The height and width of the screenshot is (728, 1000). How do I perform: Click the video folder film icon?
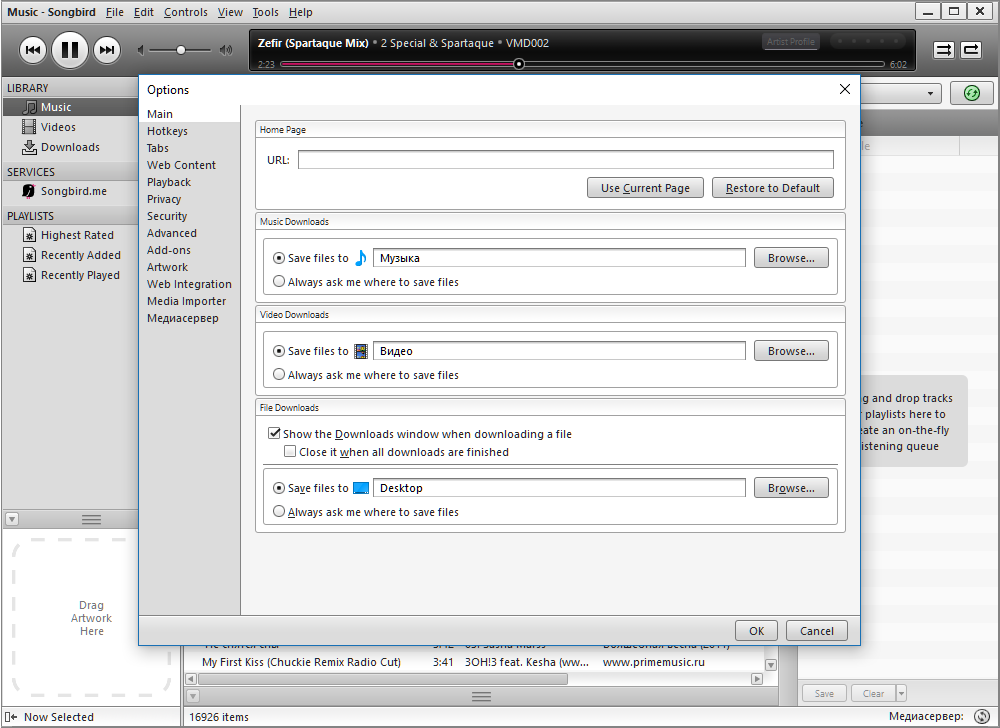[x=361, y=351]
